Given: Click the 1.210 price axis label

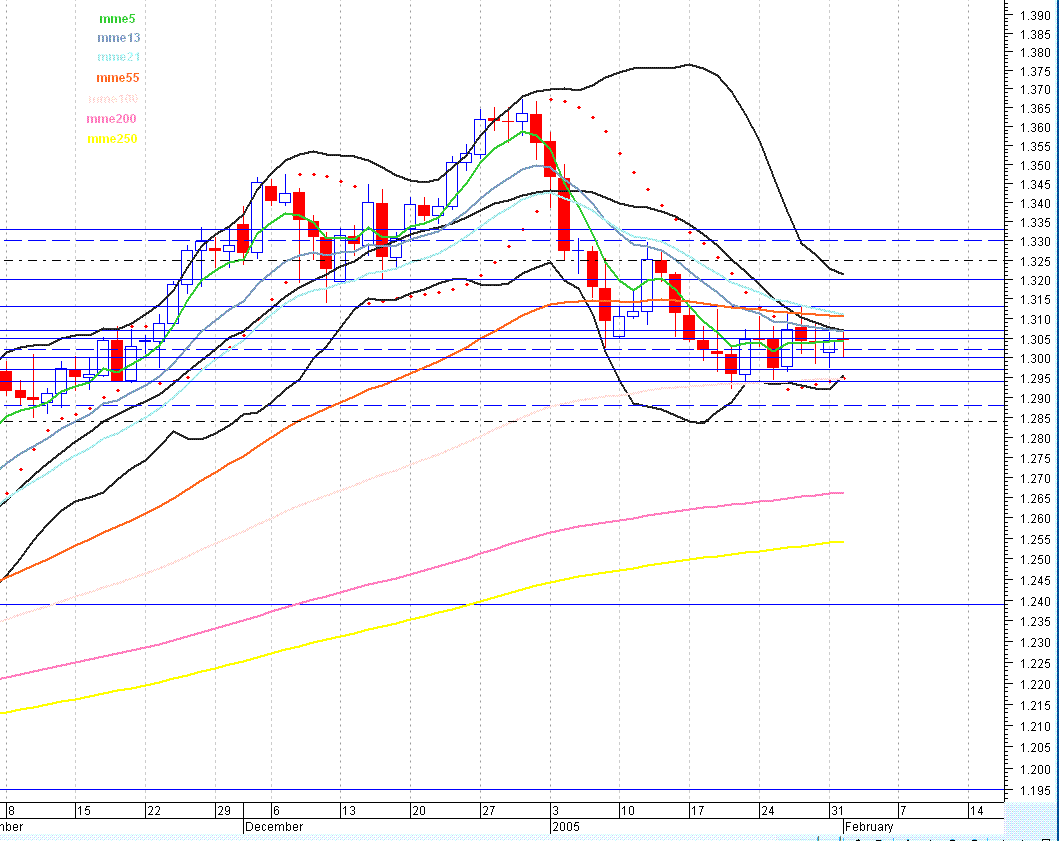Looking at the screenshot, I should click(1035, 727).
